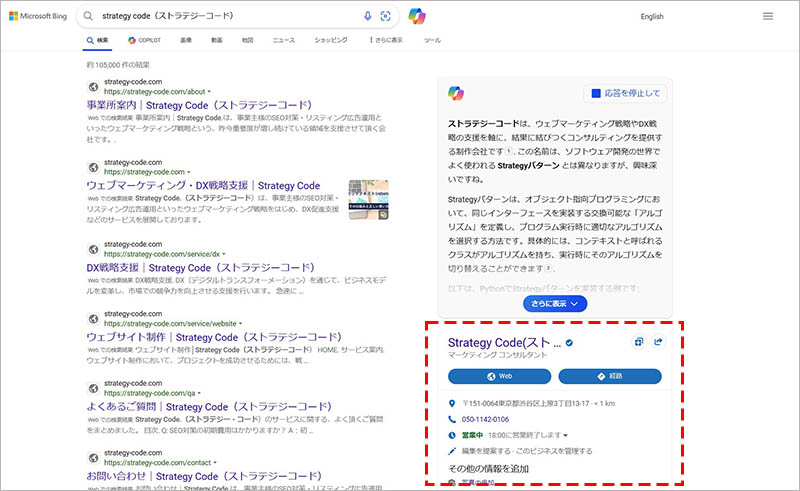Click the 経路 directions button
Screen dimensions: 800x491
[x=609, y=377]
